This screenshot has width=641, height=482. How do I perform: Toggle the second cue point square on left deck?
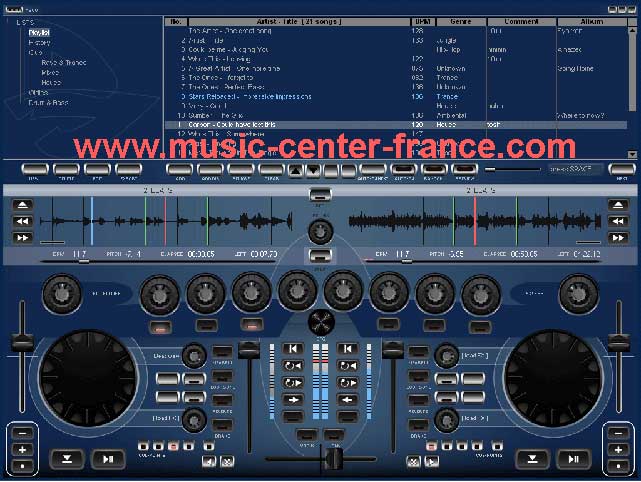click(x=158, y=446)
